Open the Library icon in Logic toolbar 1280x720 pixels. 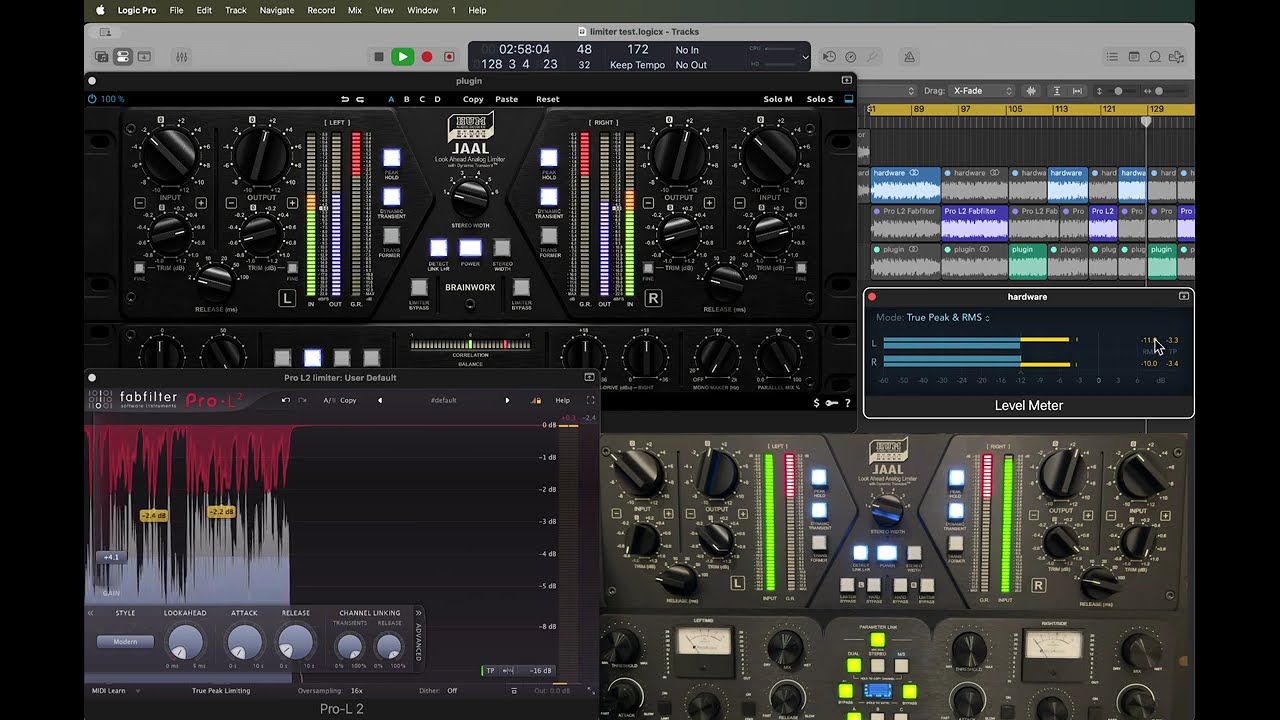[101, 57]
